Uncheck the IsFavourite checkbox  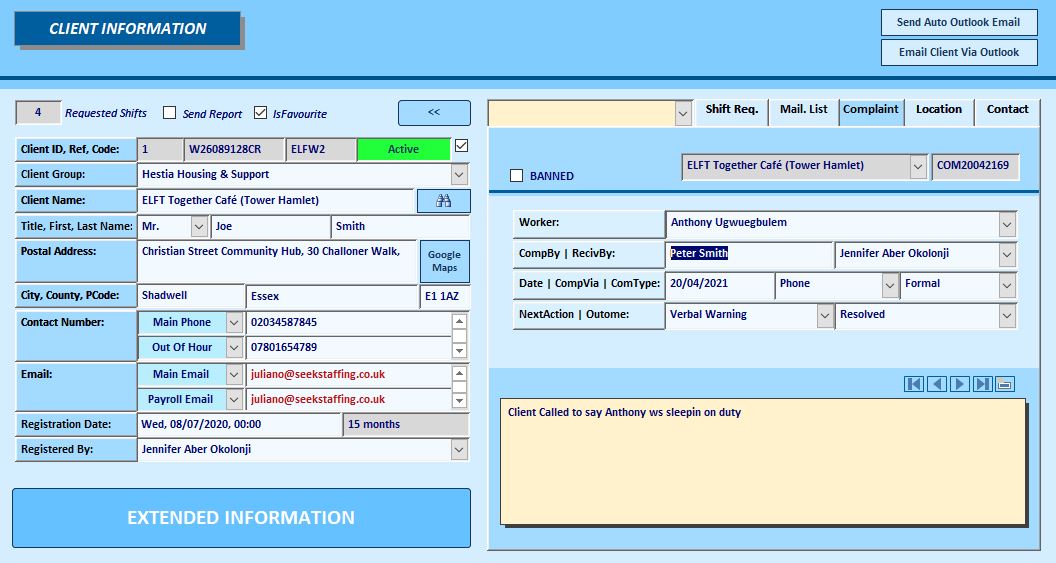click(261, 112)
